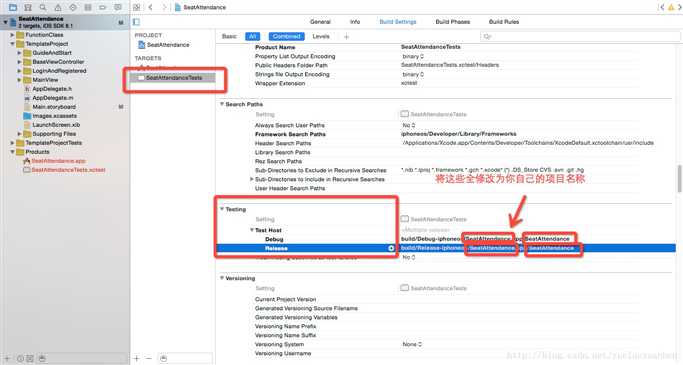Select the Combined view mode
Image resolution: width=683 pixels, height=365 pixels.
click(x=287, y=37)
